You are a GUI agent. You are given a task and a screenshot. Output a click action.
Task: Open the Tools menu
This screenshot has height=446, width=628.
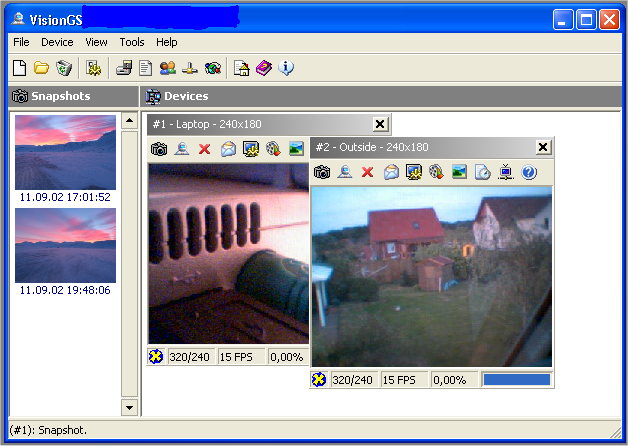pyautogui.click(x=132, y=42)
